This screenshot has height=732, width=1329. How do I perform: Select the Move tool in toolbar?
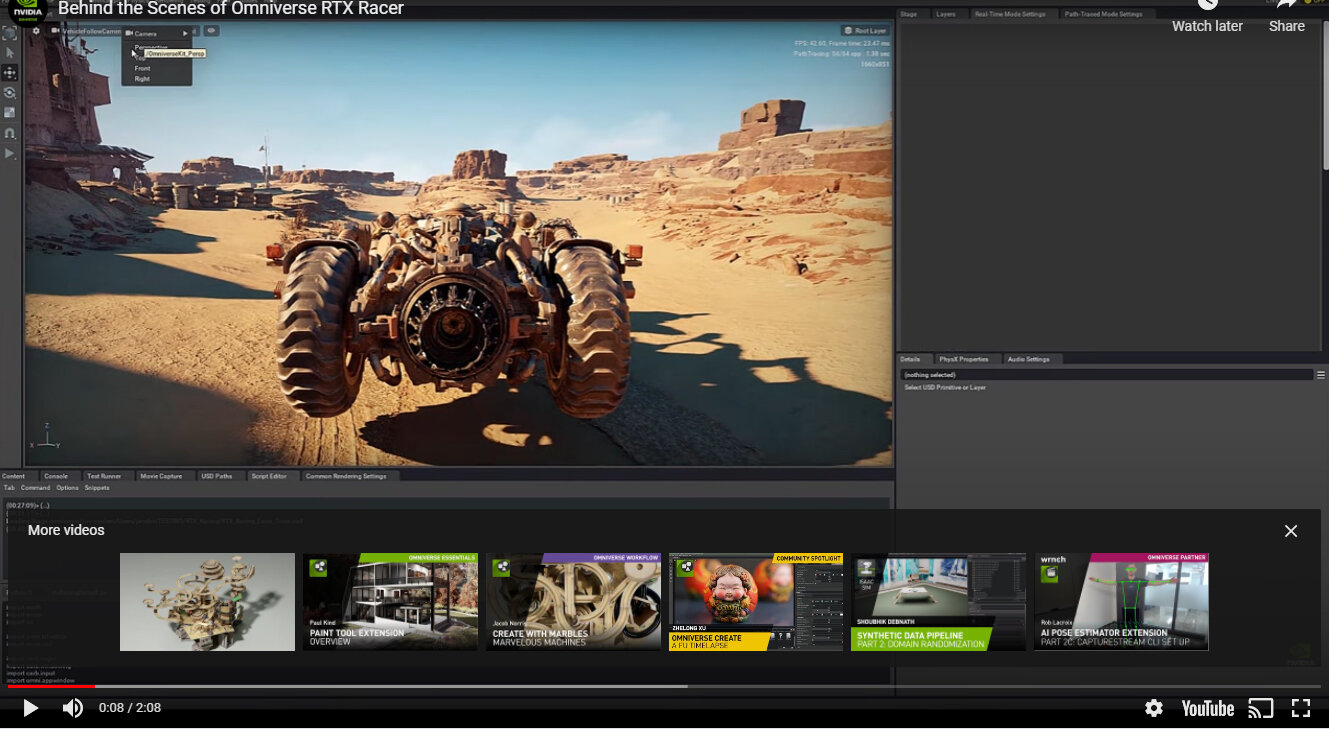[x=10, y=73]
